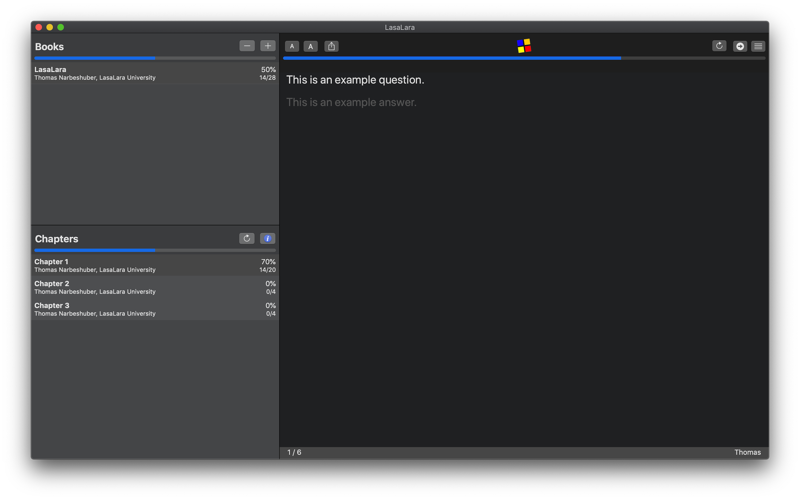Reset question progress with top-right reload icon
Viewport: 800px width, 500px height.
[719, 46]
